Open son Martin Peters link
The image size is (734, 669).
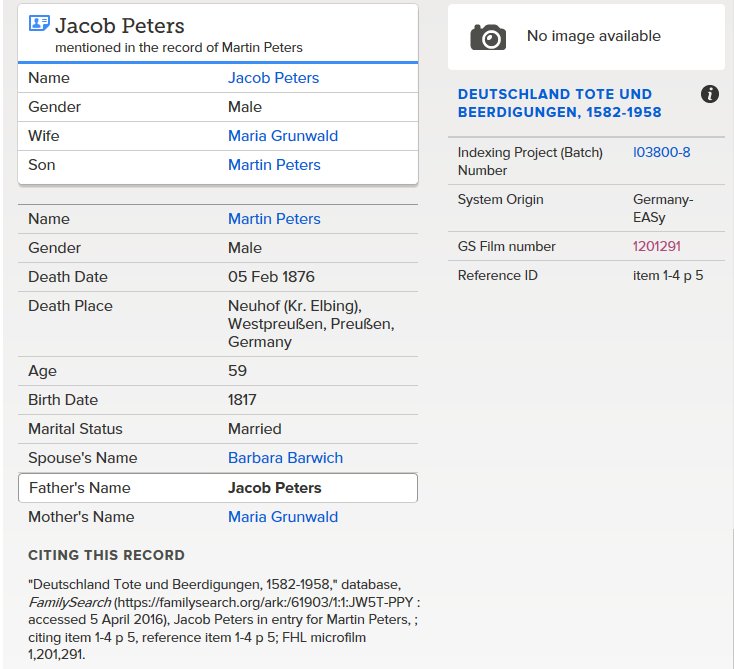click(274, 165)
